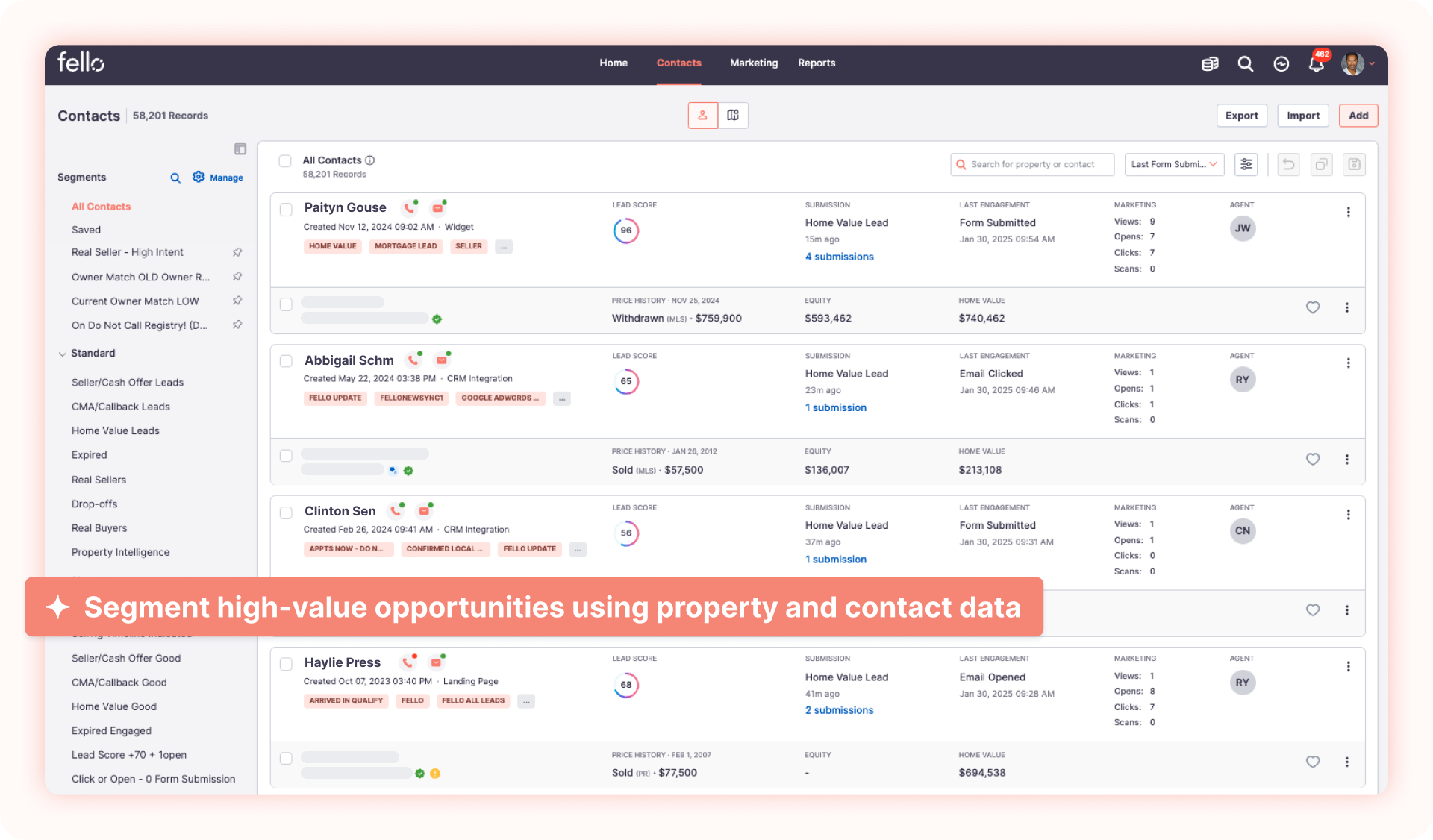Unpin Real Seller - High Intent segment
Viewport: 1433px width, 840px height.
pos(237,252)
